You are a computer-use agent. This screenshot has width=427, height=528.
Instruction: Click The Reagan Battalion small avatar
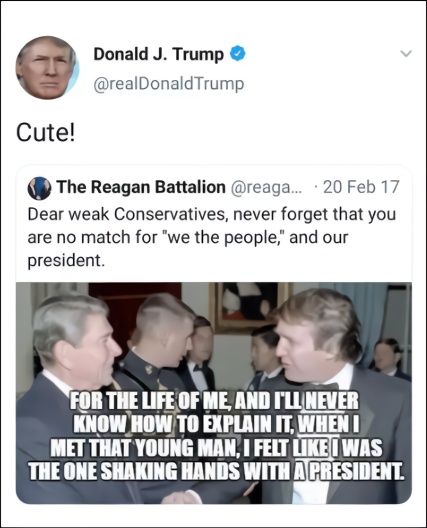(x=39, y=188)
